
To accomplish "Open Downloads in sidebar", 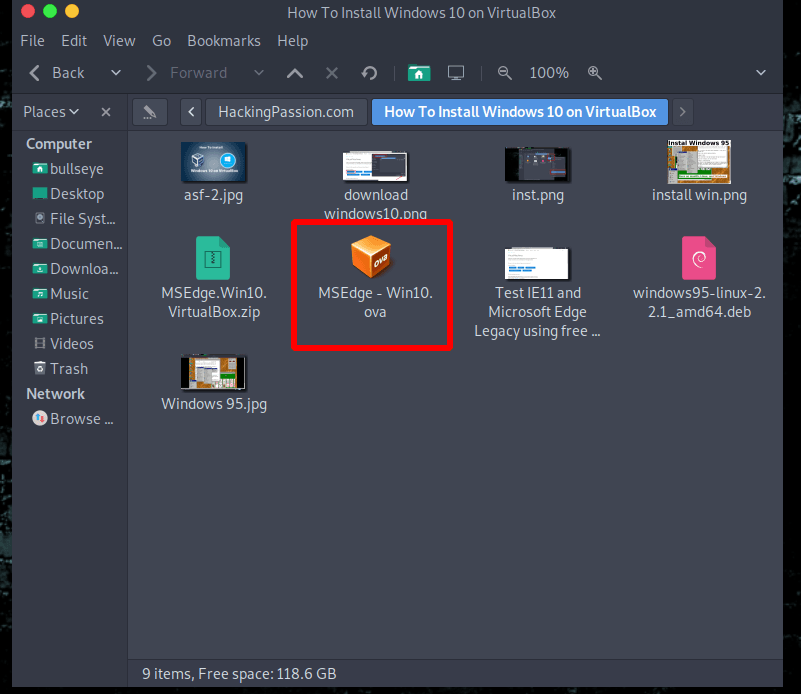I will 75,269.
